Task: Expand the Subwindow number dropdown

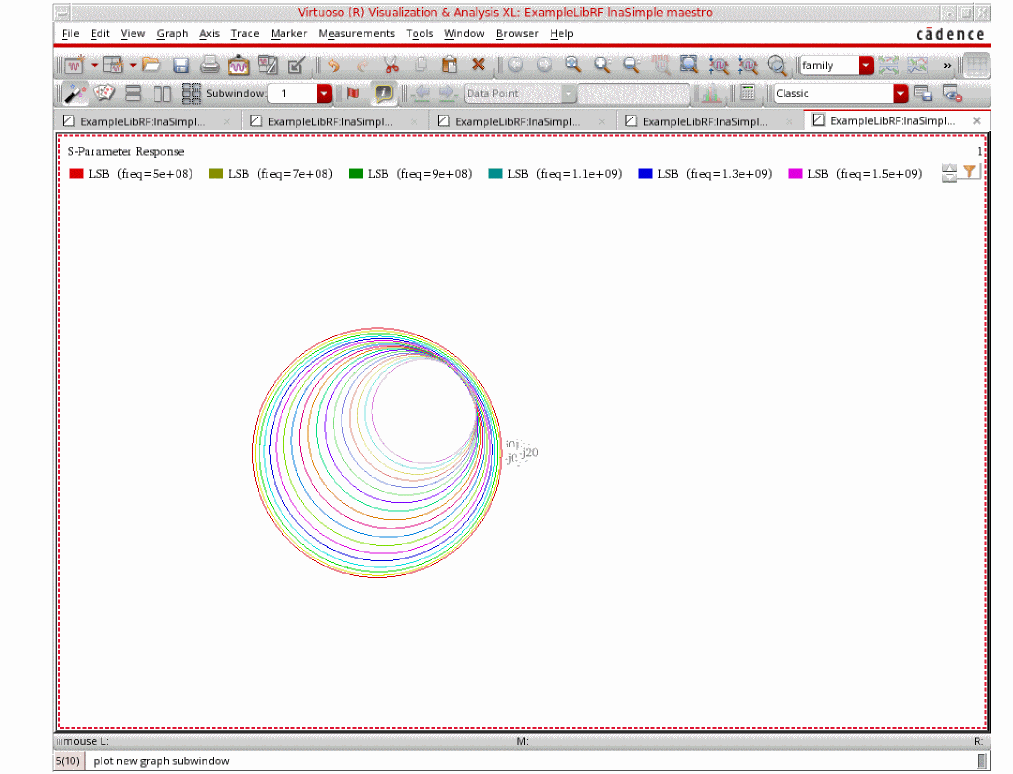Action: pos(324,93)
